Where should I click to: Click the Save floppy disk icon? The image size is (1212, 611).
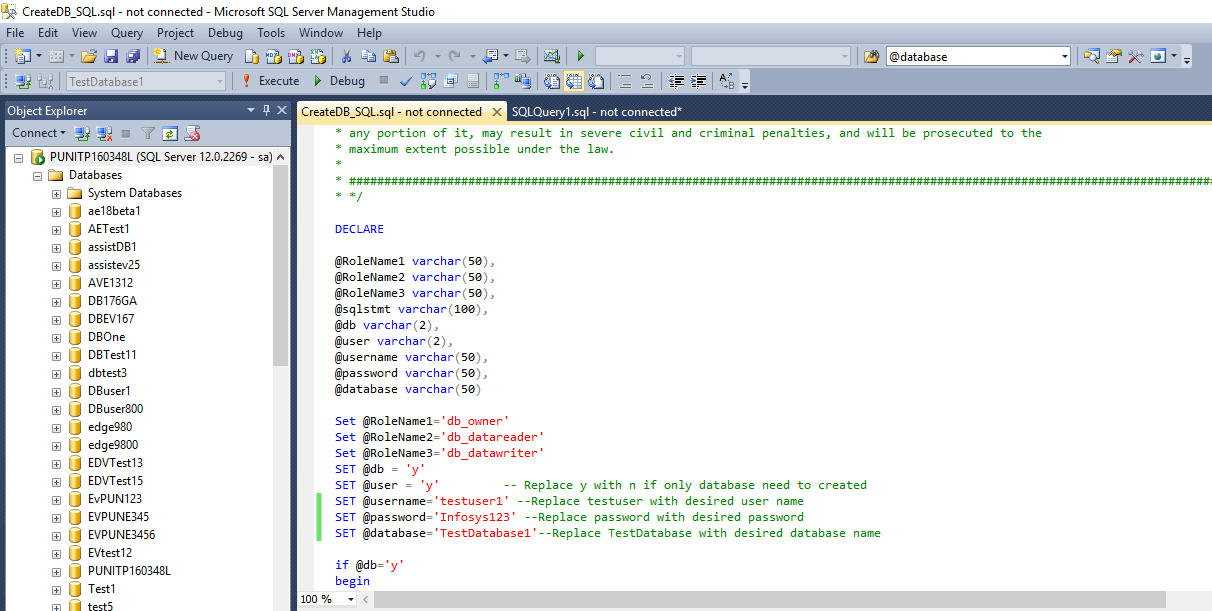(111, 56)
